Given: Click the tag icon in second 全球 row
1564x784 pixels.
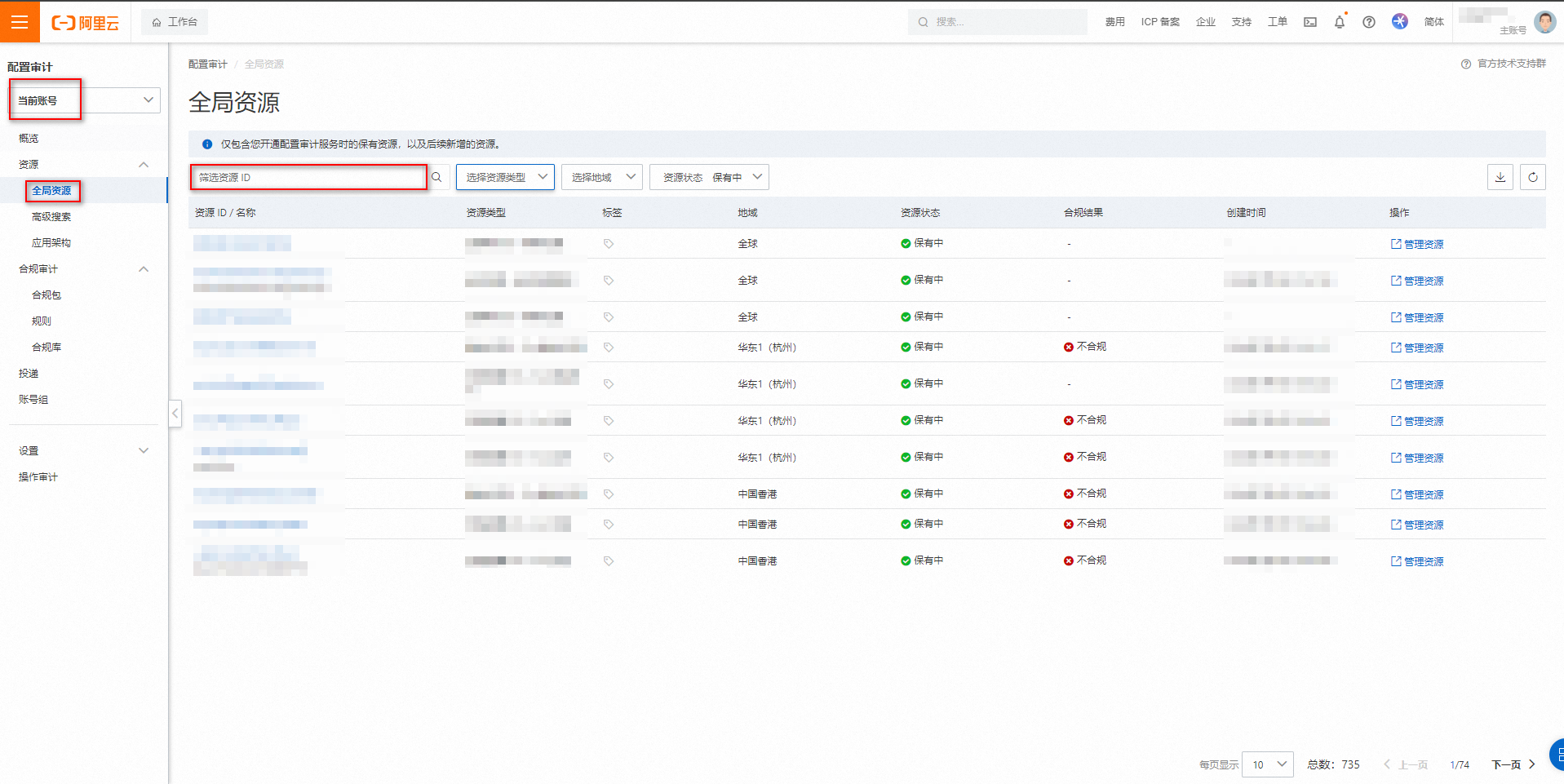Looking at the screenshot, I should tap(609, 281).
